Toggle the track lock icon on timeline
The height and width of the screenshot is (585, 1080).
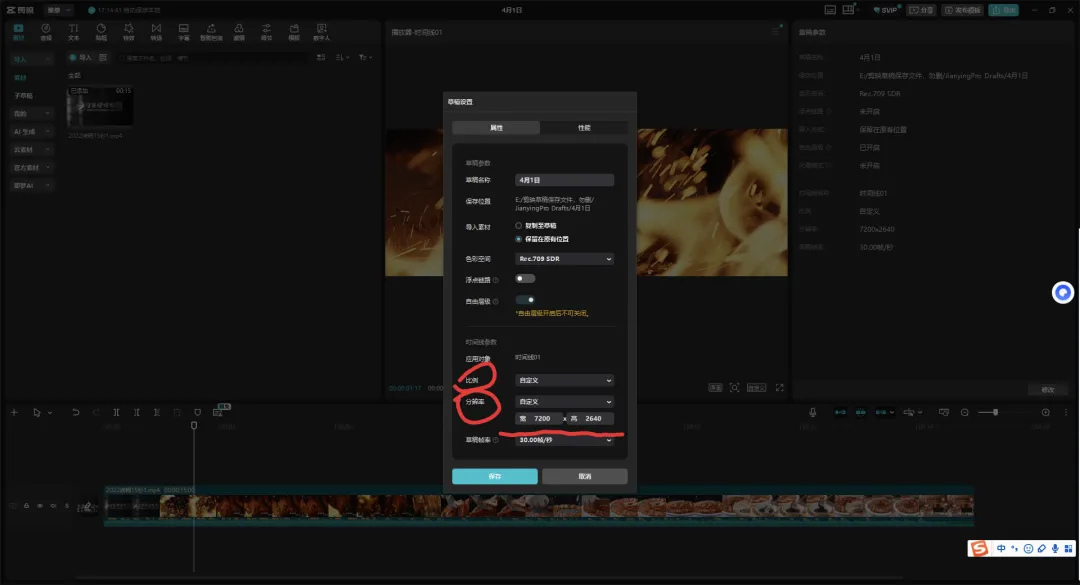[x=26, y=506]
